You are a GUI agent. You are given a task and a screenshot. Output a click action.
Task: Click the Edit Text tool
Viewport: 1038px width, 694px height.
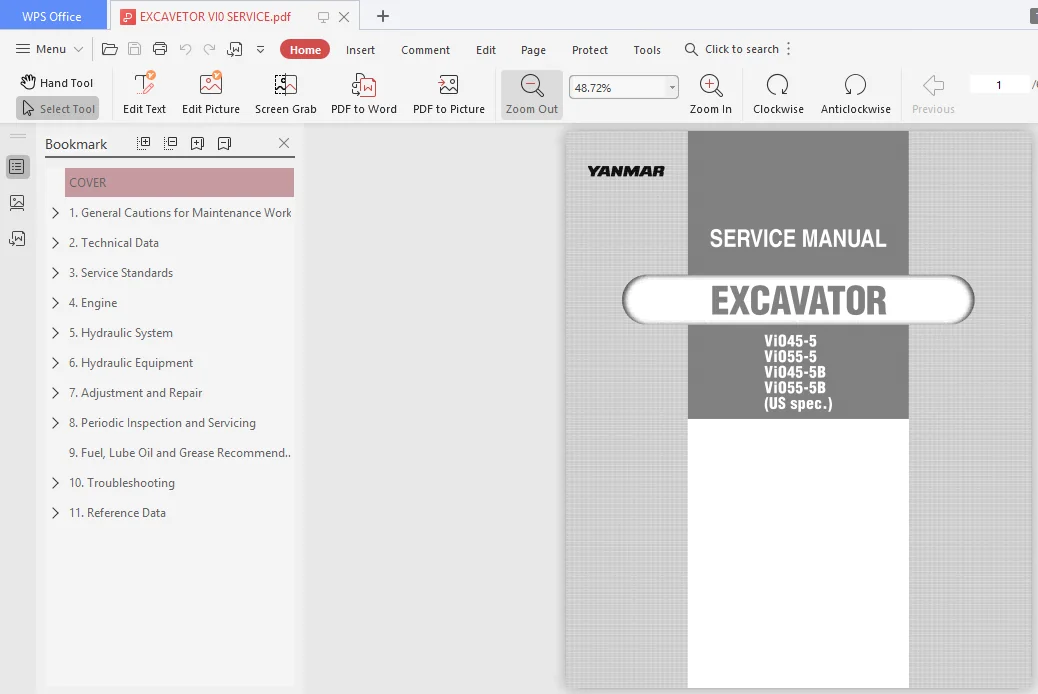[144, 93]
